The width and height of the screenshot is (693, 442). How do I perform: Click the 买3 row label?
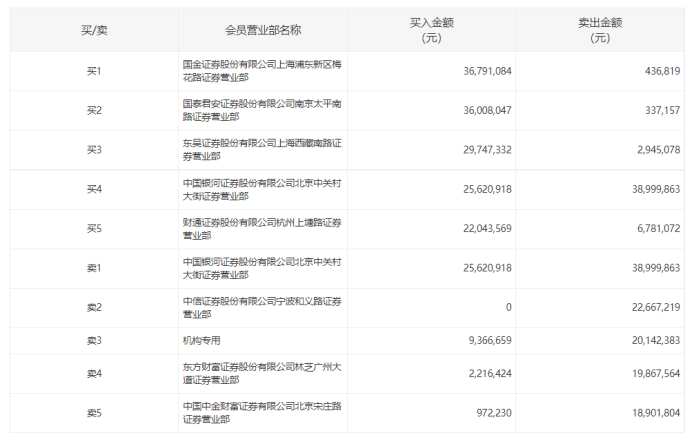[94, 150]
